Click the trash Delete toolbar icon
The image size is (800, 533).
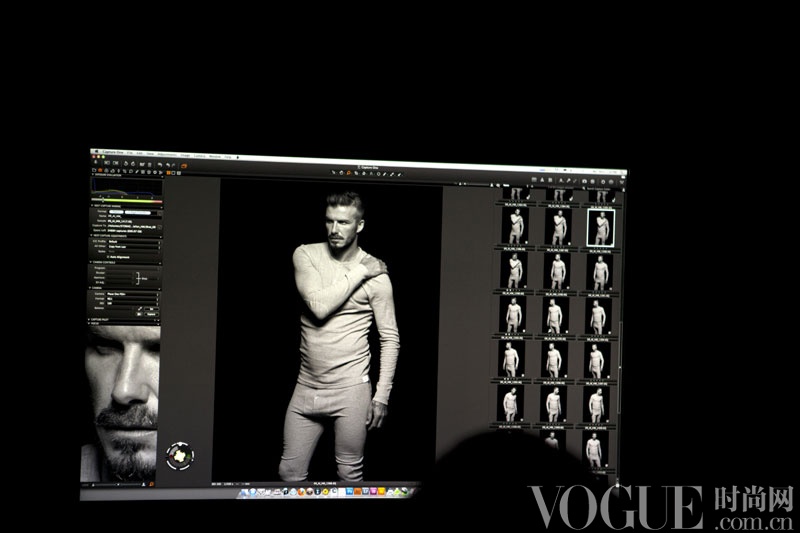click(149, 165)
